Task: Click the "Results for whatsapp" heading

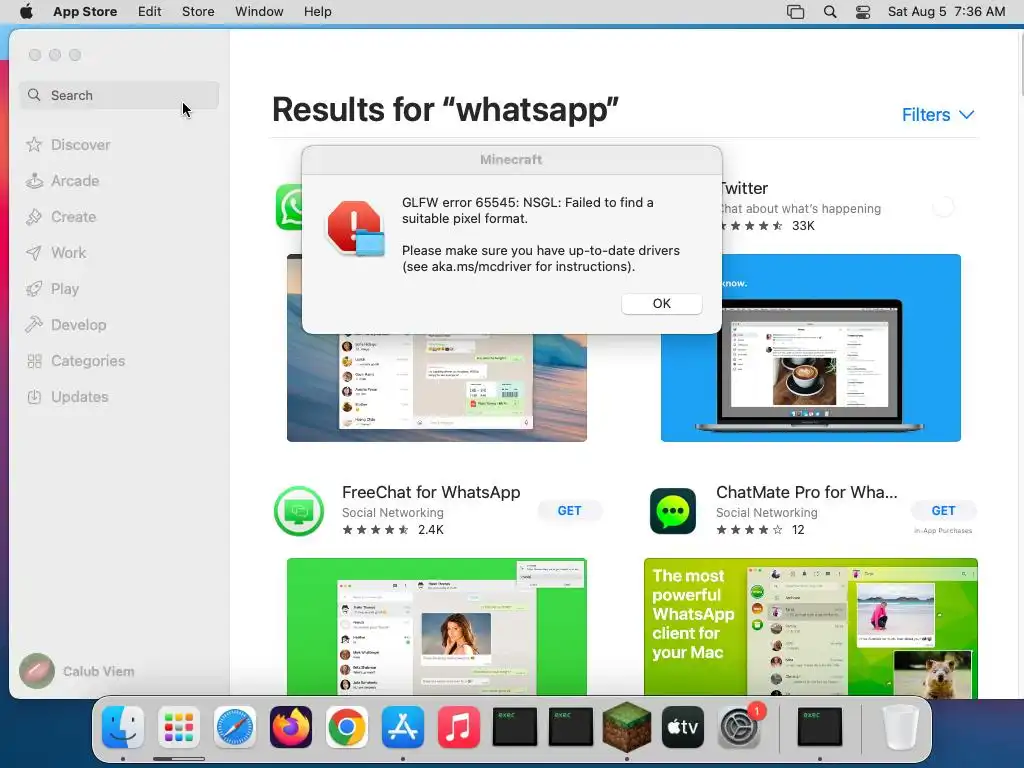Action: click(x=445, y=109)
